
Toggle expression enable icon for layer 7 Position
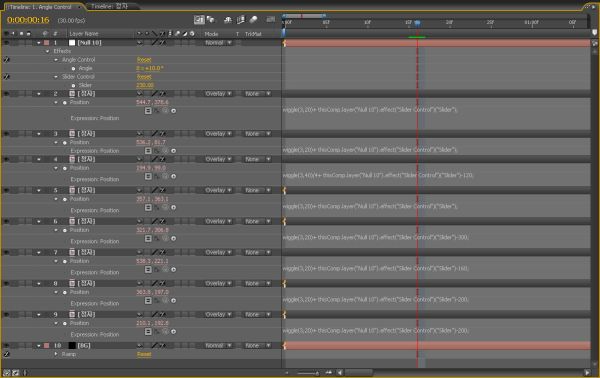coord(148,269)
